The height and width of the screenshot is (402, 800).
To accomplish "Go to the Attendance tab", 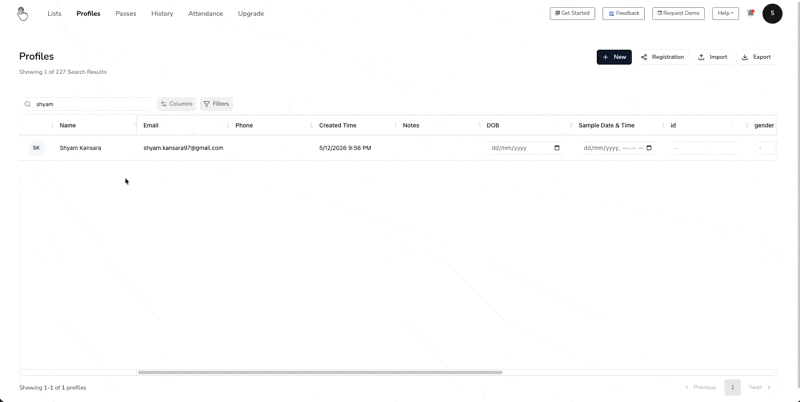I will point(206,14).
